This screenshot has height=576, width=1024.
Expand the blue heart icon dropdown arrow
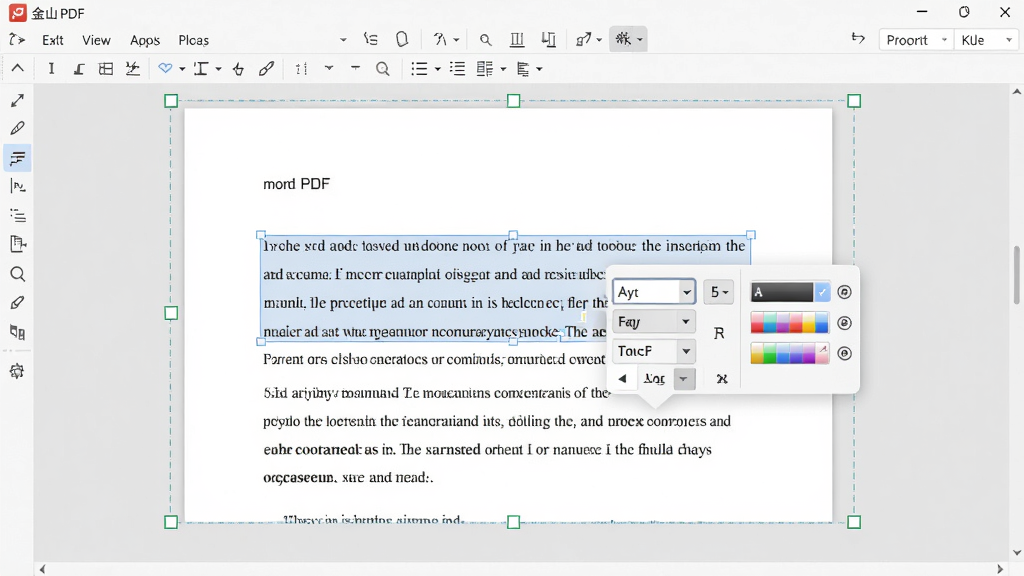(182, 69)
